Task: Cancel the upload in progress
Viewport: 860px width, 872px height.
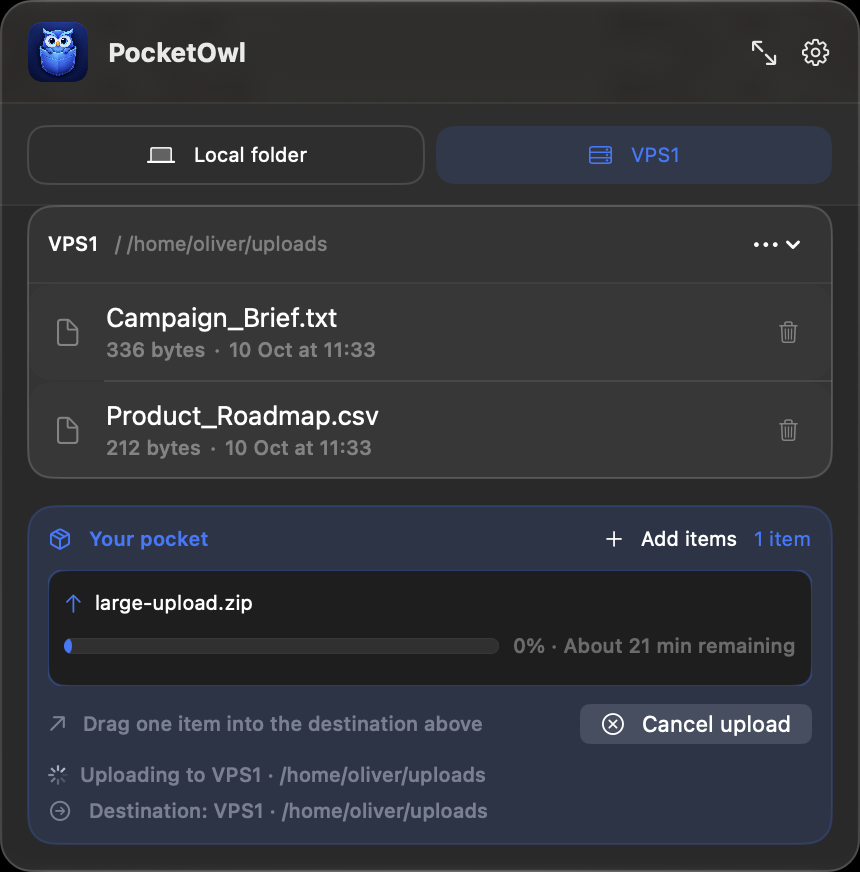Action: coord(695,724)
